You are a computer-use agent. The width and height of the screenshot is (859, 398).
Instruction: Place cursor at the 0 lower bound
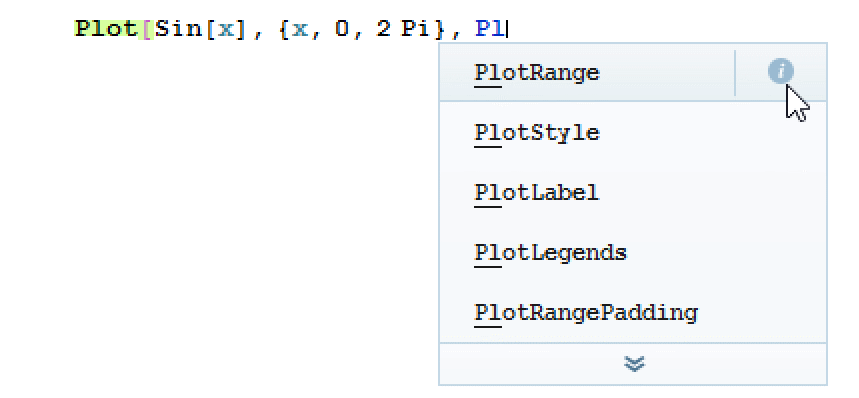pos(341,29)
